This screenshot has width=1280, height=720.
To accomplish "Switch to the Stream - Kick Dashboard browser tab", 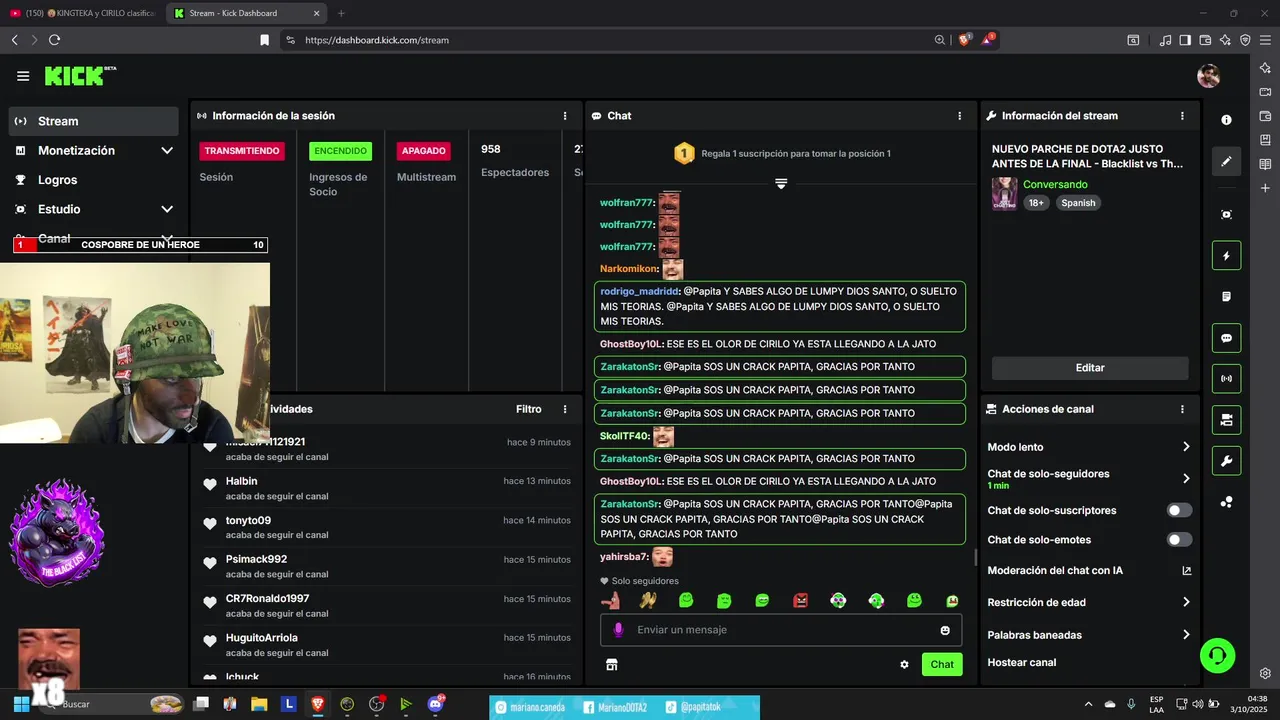I will [x=247, y=13].
